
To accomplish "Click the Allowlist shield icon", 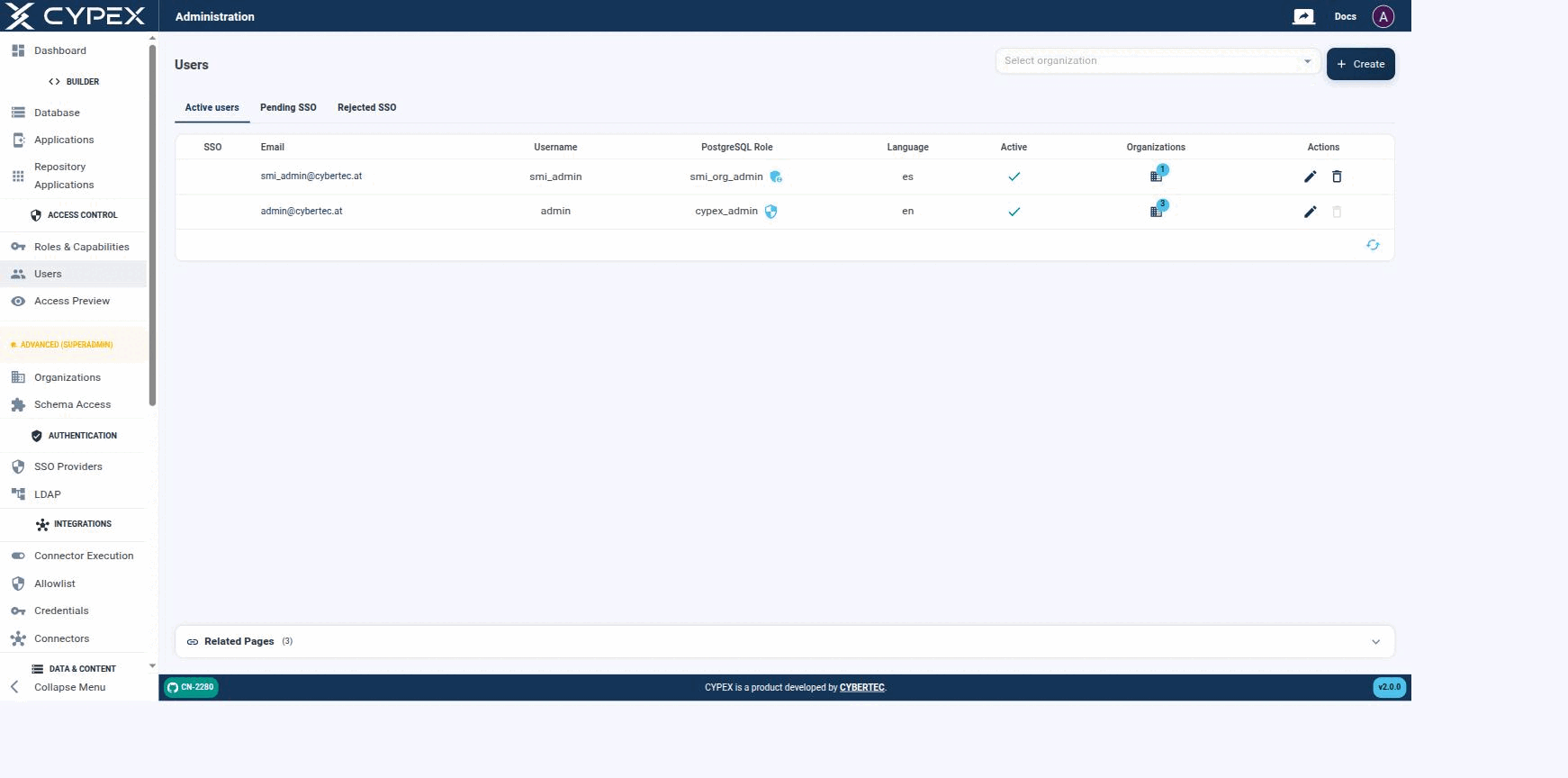I will click(x=18, y=583).
